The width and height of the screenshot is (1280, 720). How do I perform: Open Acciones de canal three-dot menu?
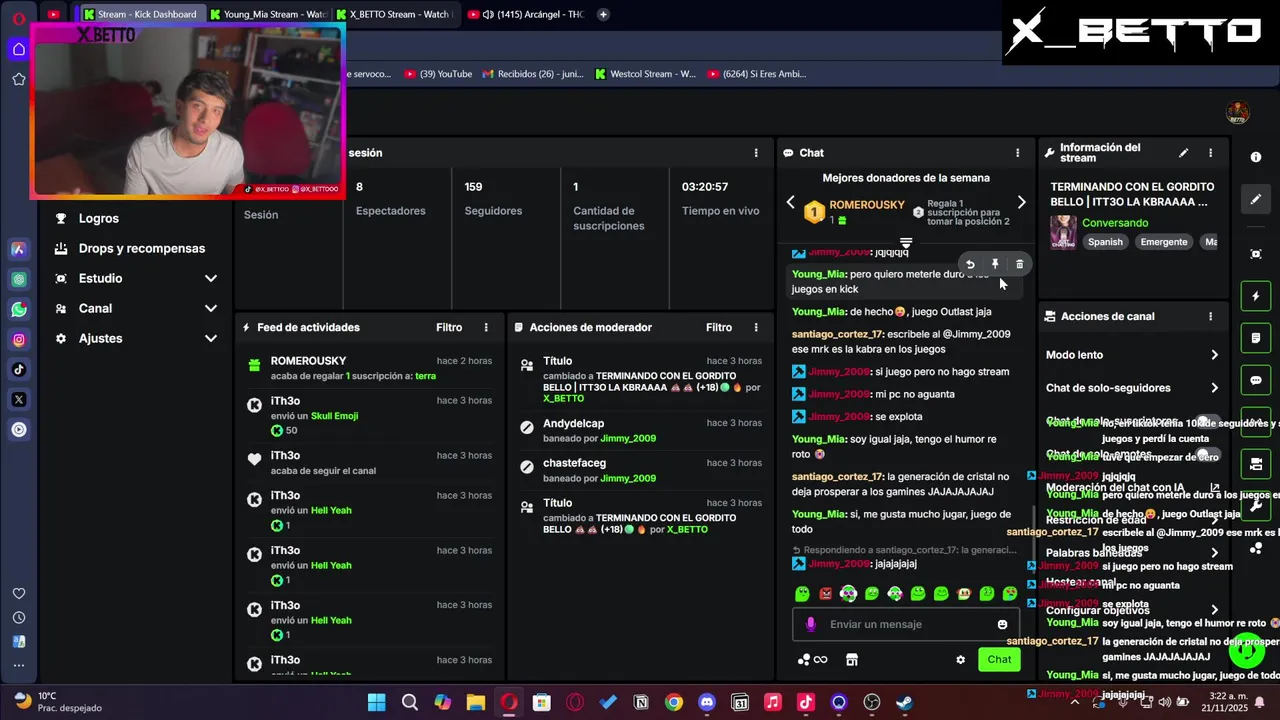point(1210,316)
